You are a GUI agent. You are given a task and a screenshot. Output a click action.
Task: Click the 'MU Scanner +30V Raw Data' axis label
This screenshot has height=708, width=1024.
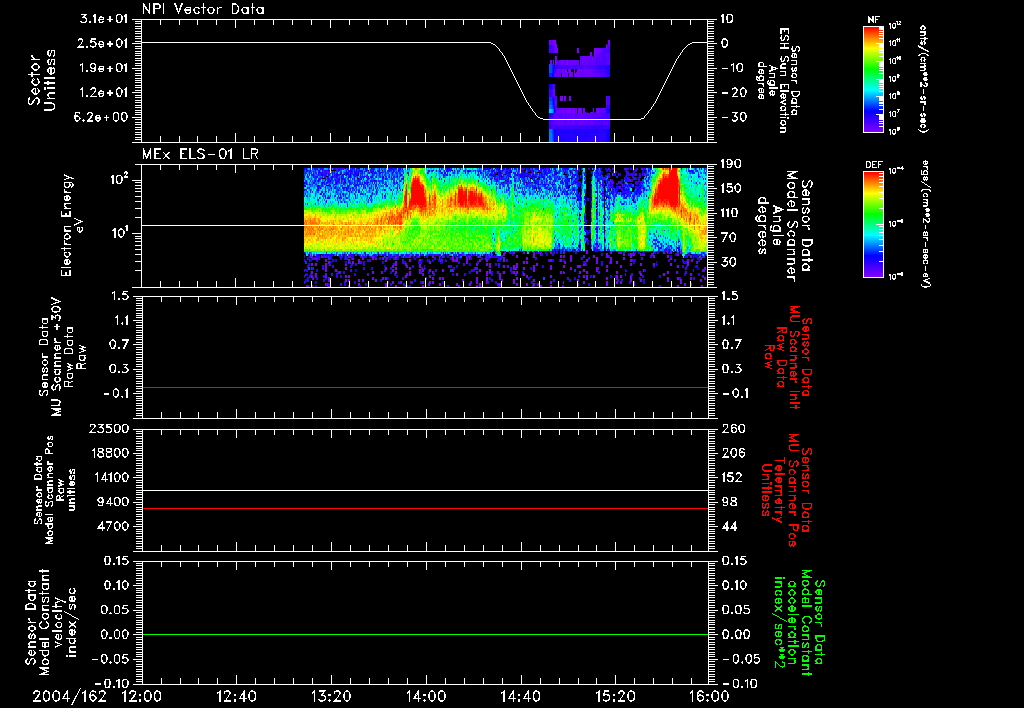click(63, 357)
